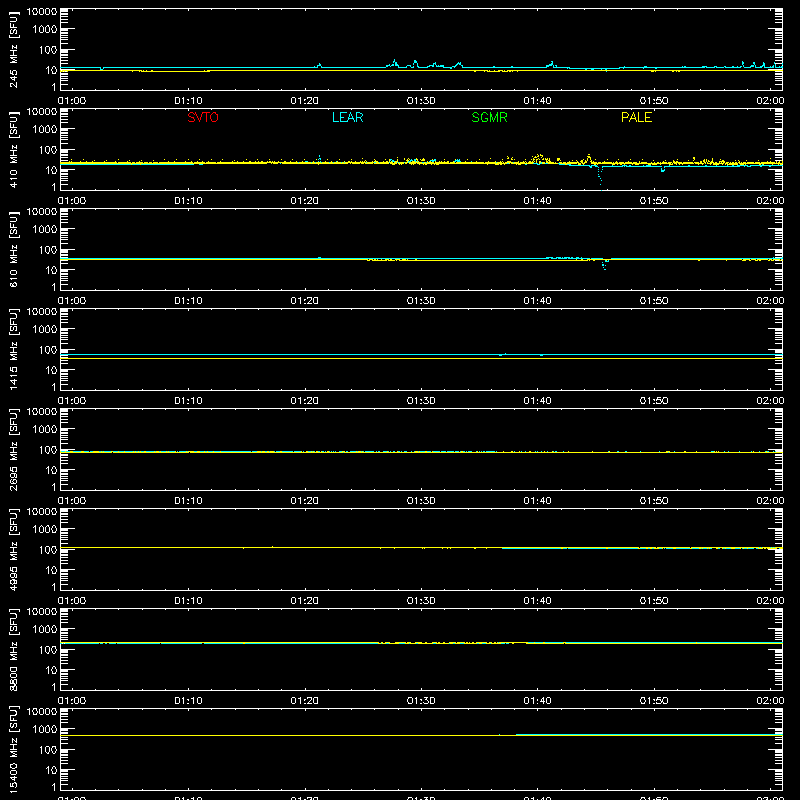Click 01:40 time label under 8800 MHz panel

pyautogui.click(x=537, y=701)
